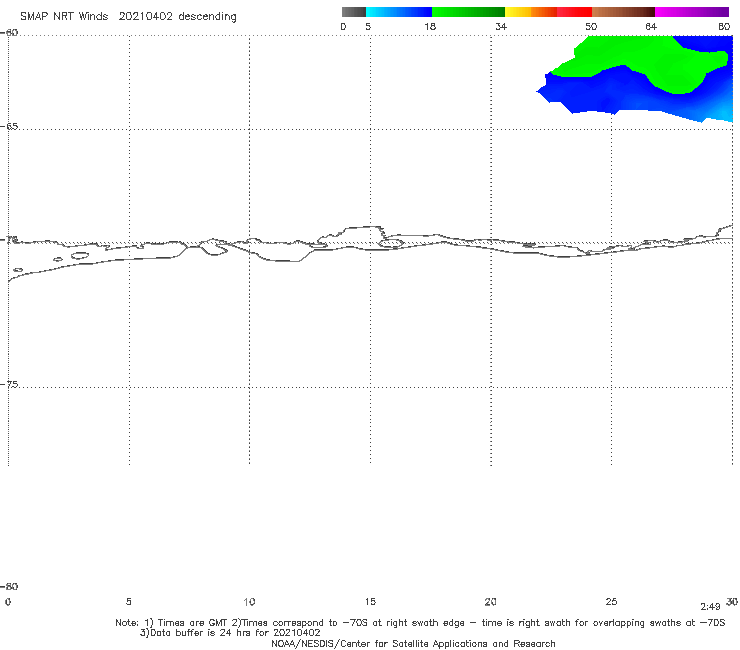Click the color bar label "18"
This screenshot has width=740, height=650.
(430, 26)
